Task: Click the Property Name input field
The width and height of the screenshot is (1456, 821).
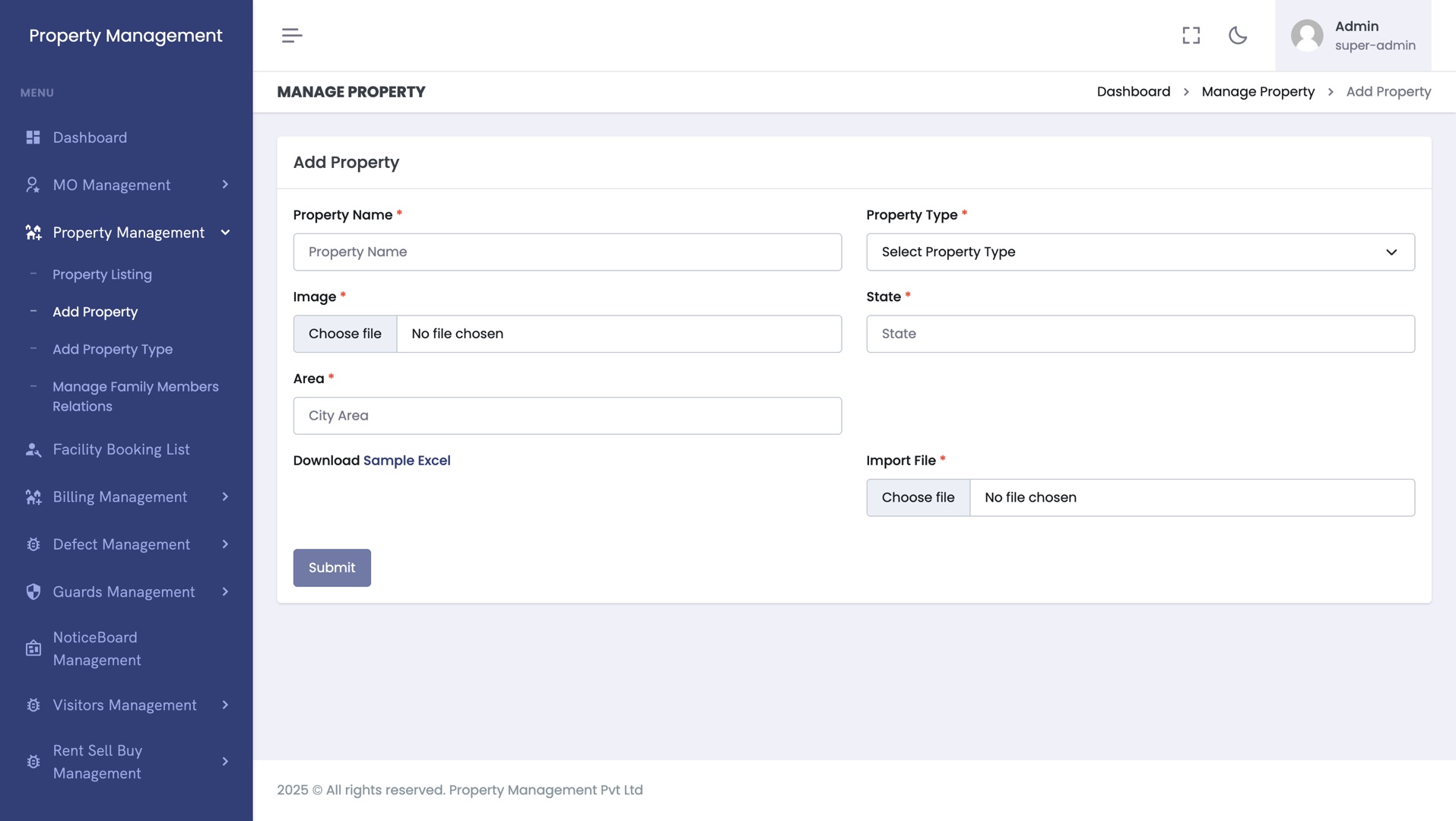Action: click(567, 252)
